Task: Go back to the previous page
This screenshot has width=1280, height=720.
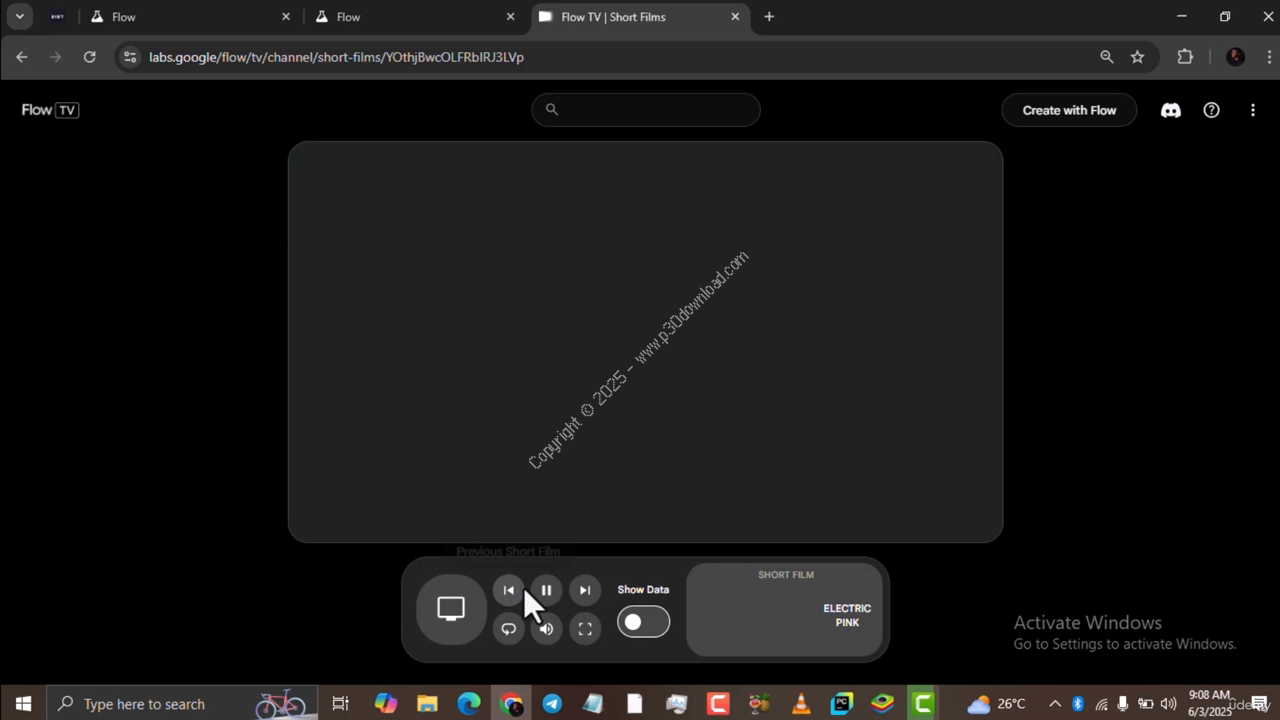Action: 22,57
